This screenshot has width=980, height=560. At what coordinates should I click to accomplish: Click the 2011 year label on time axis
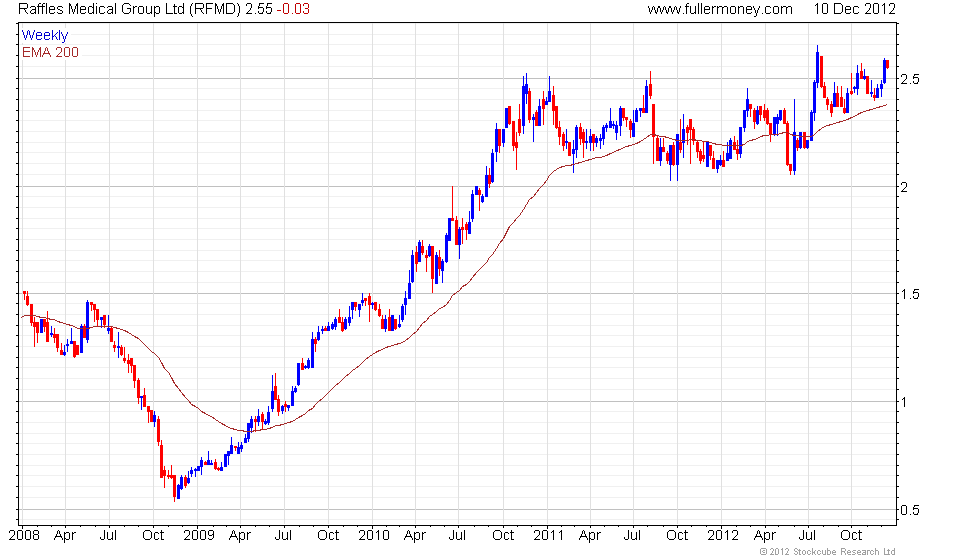pyautogui.click(x=548, y=535)
